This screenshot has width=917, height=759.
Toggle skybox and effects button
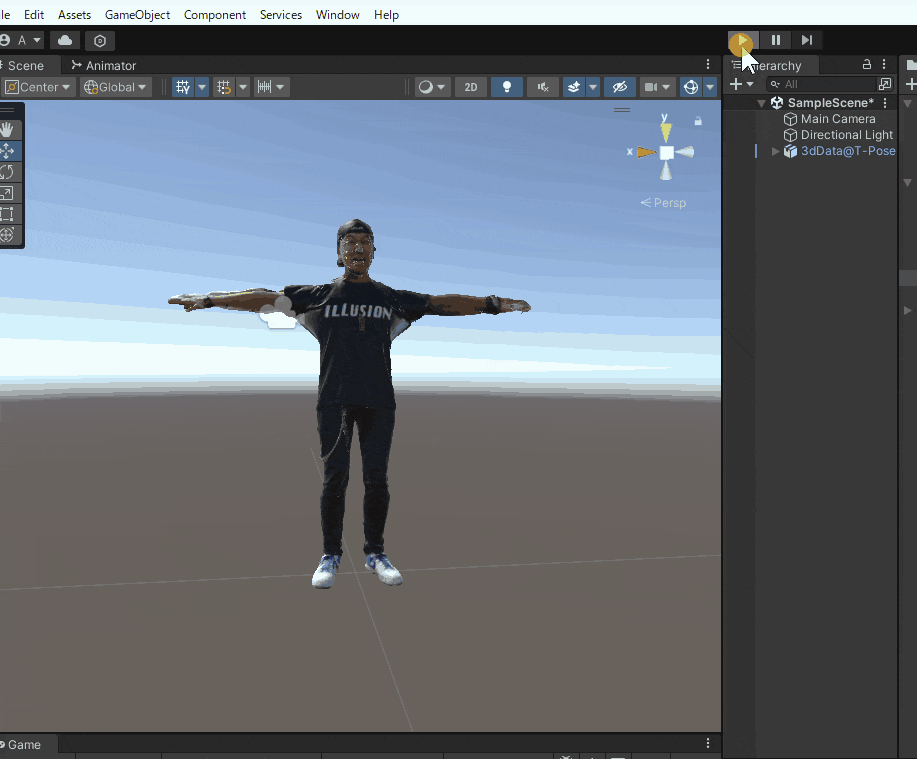pos(574,87)
